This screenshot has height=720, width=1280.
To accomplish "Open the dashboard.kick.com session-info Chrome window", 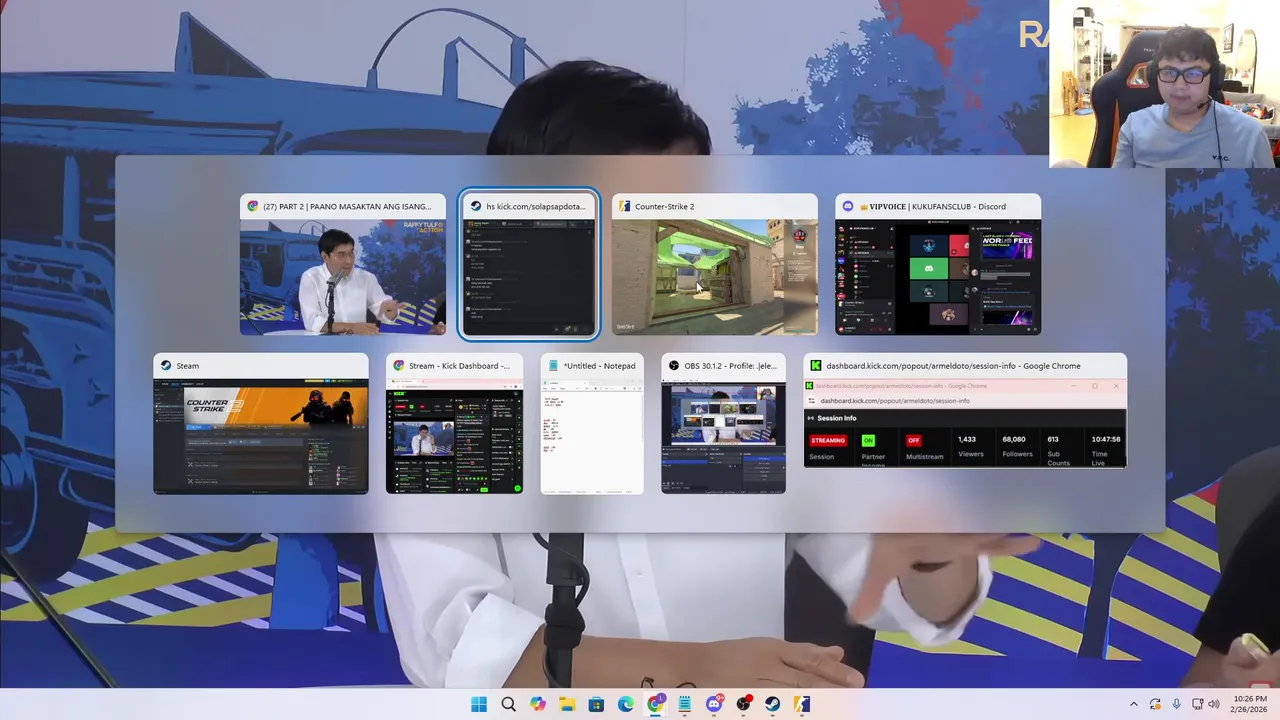I will click(x=965, y=411).
